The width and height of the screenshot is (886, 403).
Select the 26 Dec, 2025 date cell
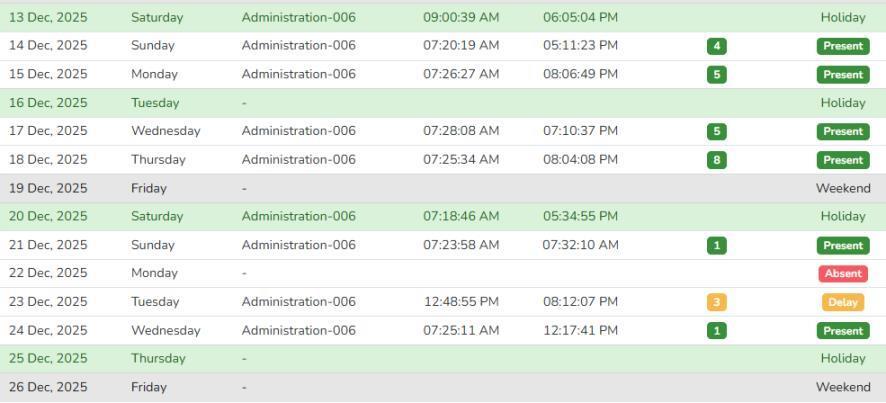click(x=48, y=387)
